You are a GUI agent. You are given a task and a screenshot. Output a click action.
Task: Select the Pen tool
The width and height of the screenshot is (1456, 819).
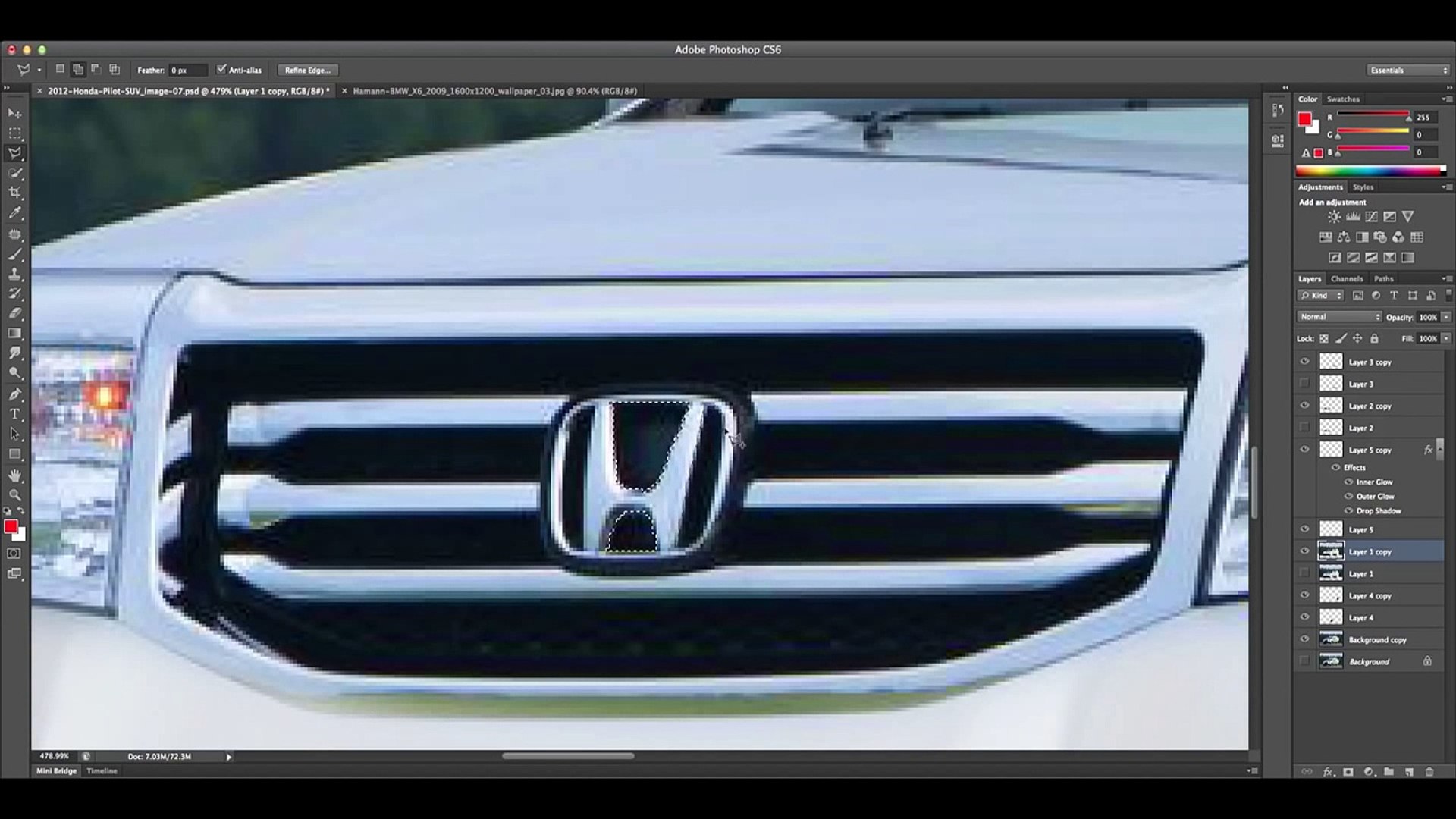pyautogui.click(x=15, y=394)
